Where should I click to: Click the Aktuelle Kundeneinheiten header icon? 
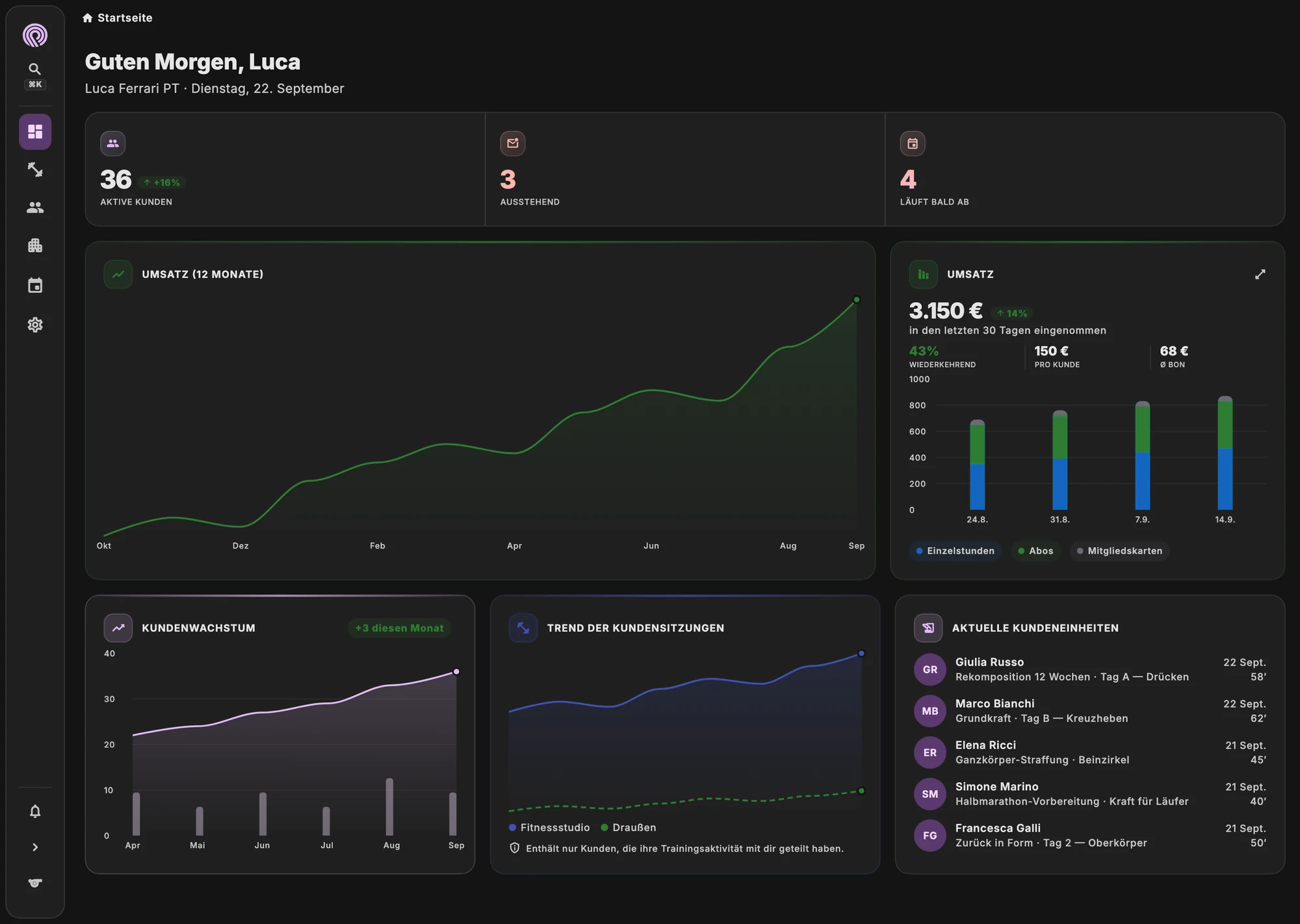(928, 628)
